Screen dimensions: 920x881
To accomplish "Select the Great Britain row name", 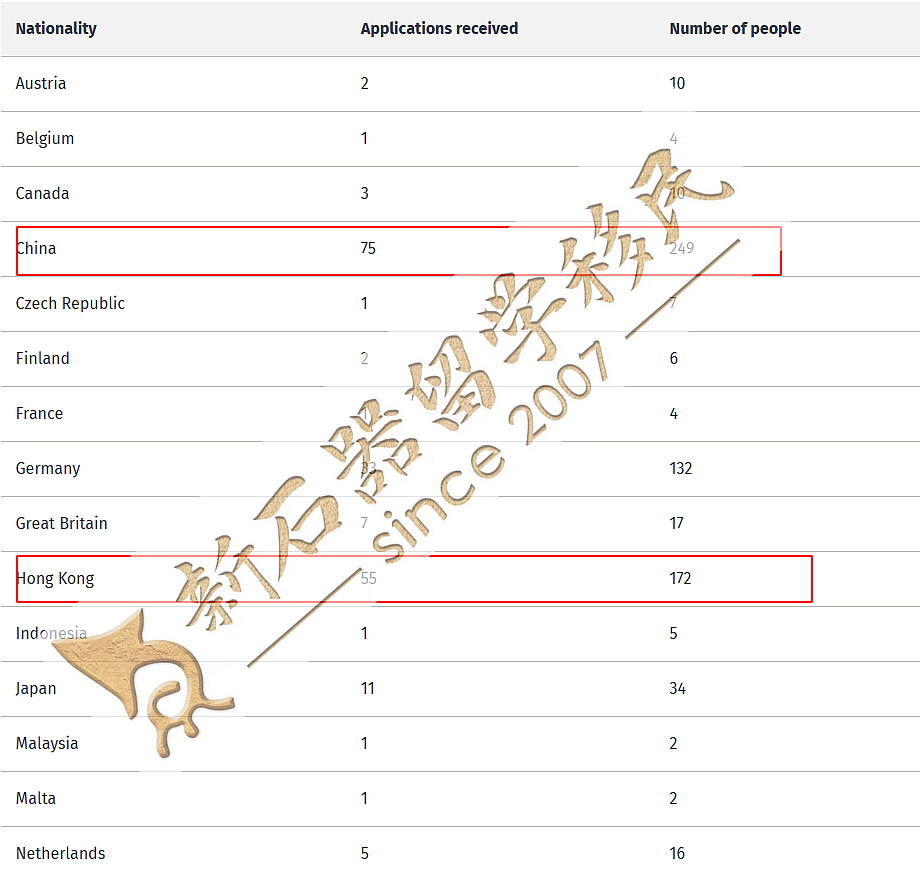I will tap(62, 523).
